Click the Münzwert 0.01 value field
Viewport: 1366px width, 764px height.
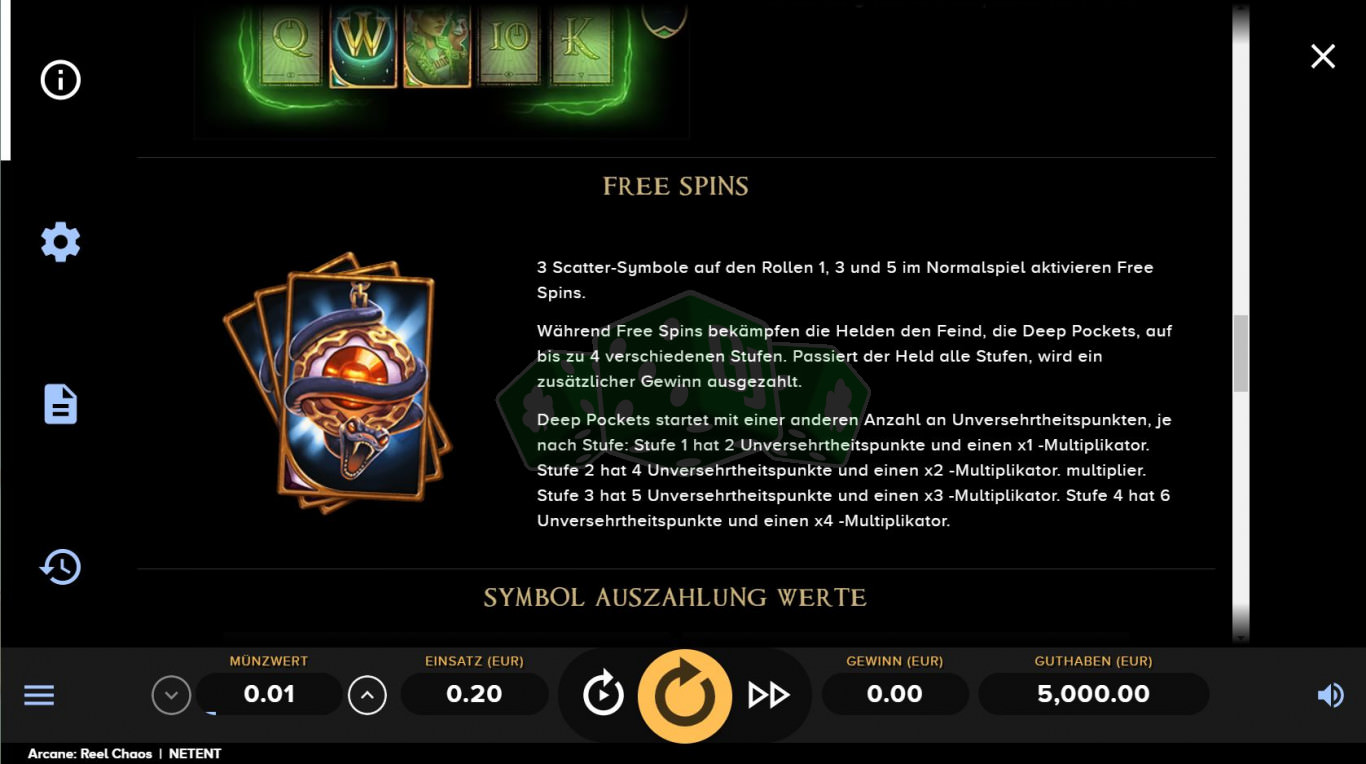(x=269, y=694)
